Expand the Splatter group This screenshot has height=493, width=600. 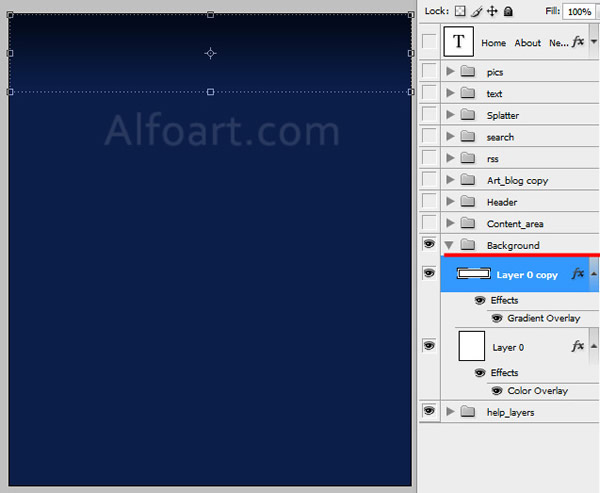(x=450, y=114)
